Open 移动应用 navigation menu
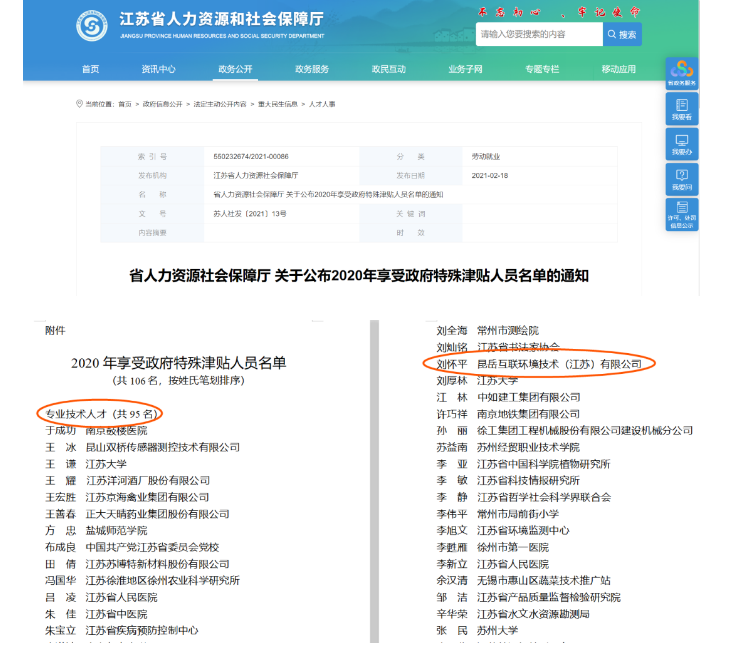This screenshot has height=645, width=733. coord(618,69)
